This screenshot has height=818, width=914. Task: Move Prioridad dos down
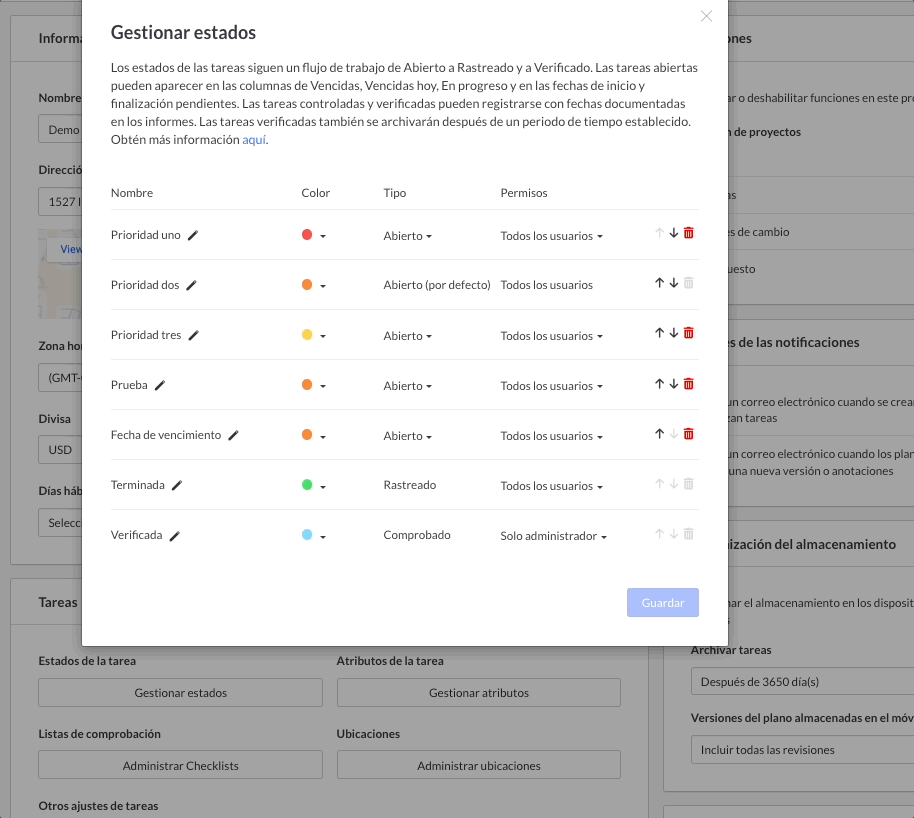pyautogui.click(x=674, y=283)
